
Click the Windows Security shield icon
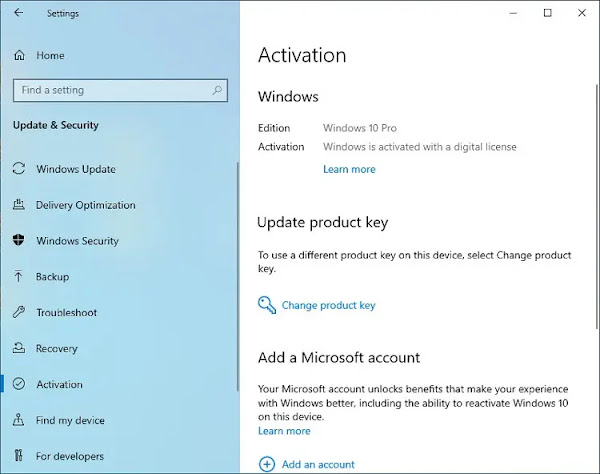point(18,240)
